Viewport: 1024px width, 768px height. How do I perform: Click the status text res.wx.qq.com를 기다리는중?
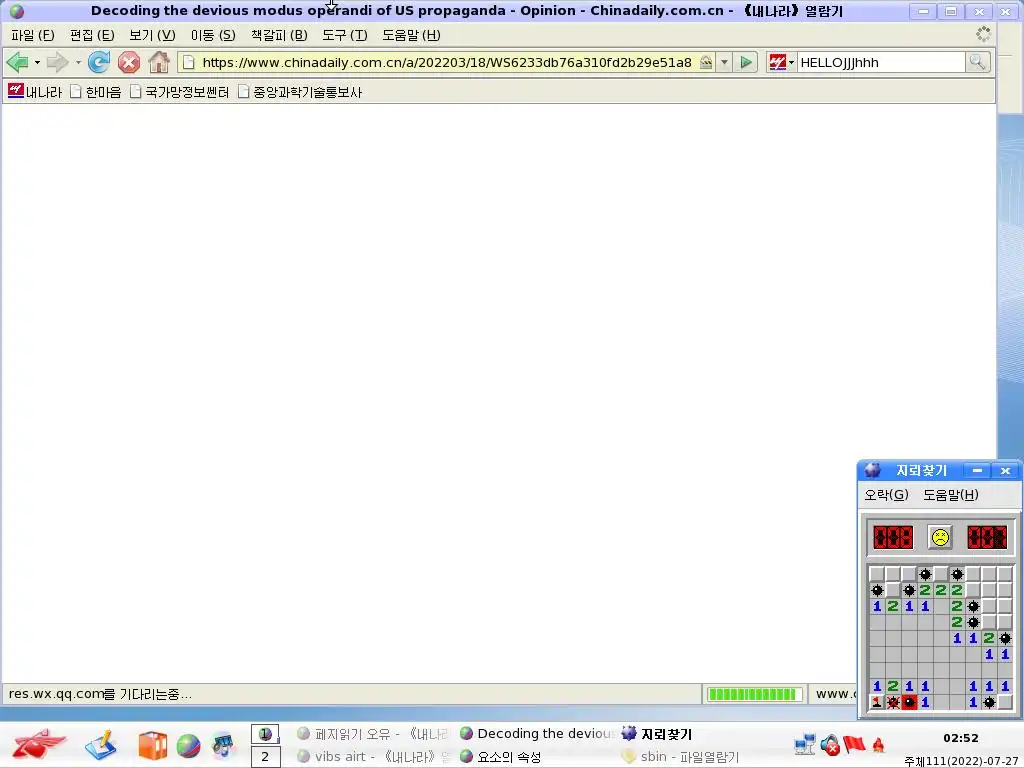point(100,694)
